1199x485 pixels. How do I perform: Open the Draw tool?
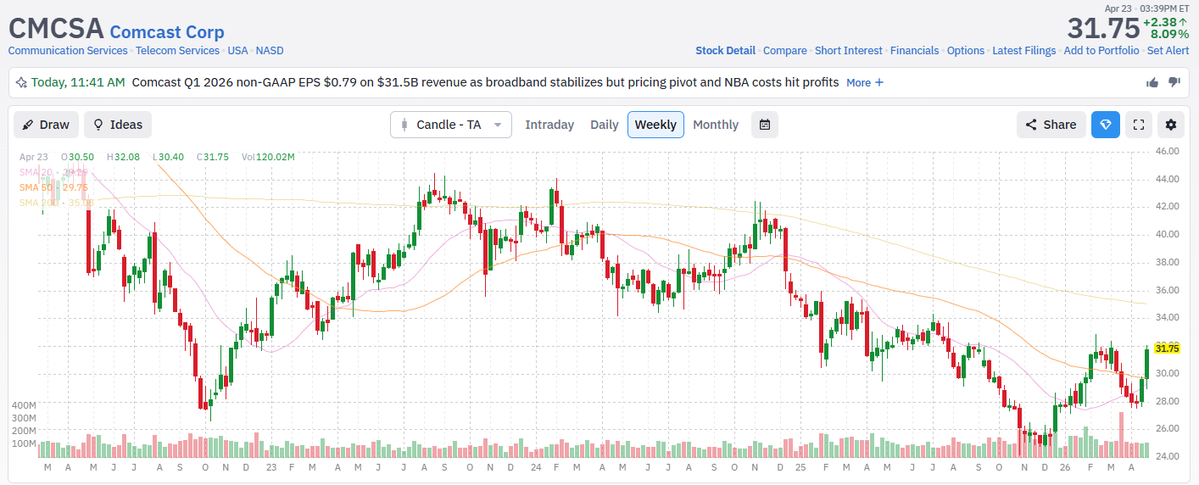tap(46, 125)
